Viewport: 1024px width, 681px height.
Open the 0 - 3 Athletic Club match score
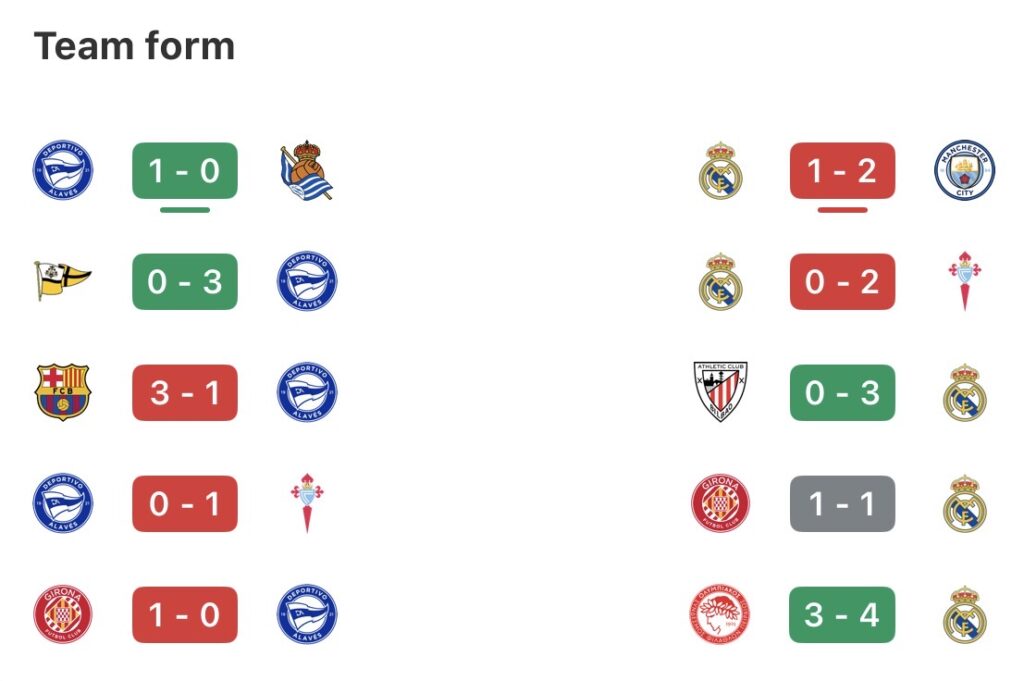tap(842, 392)
